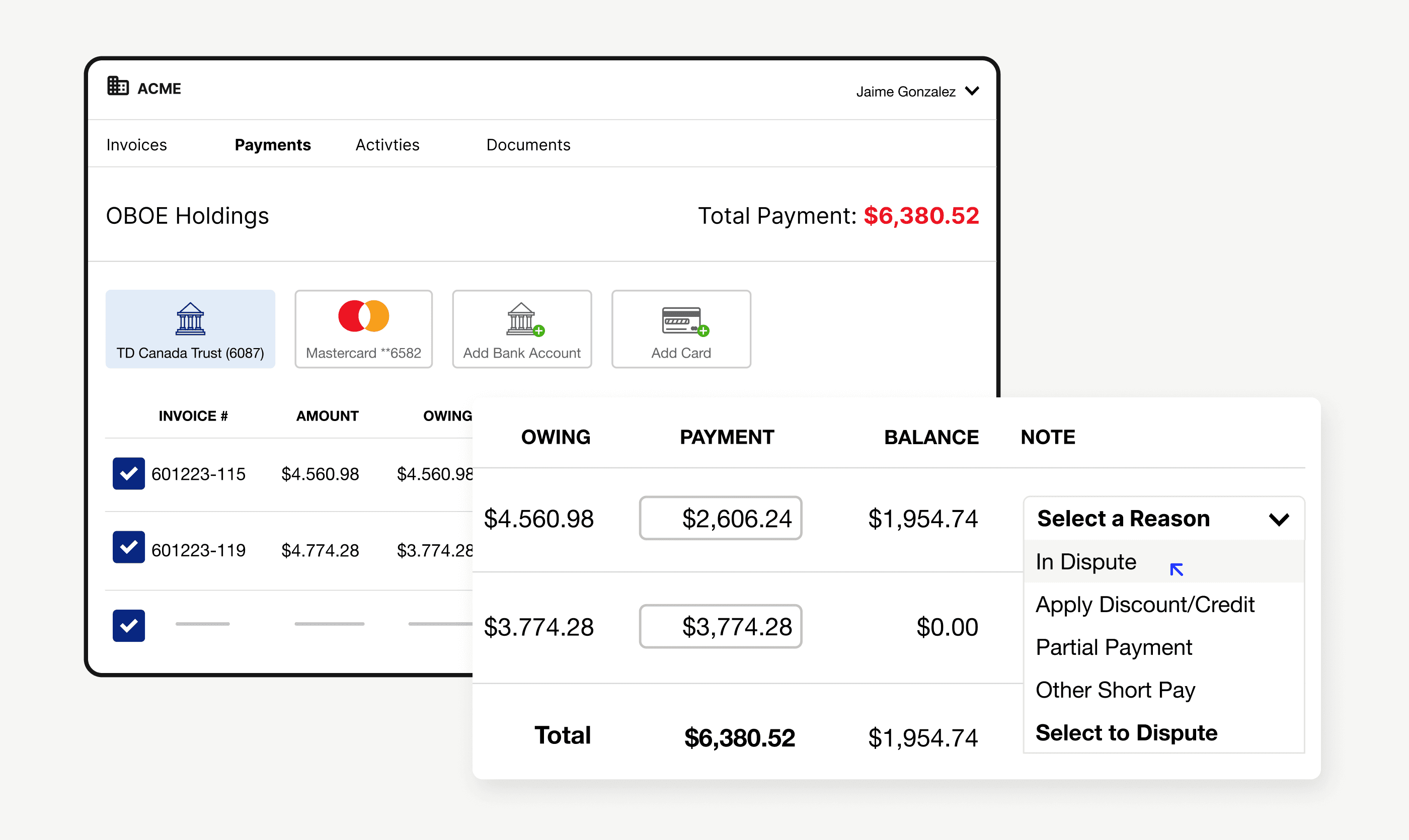Select Apply Discount/Credit option
1409x840 pixels.
[x=1144, y=605]
